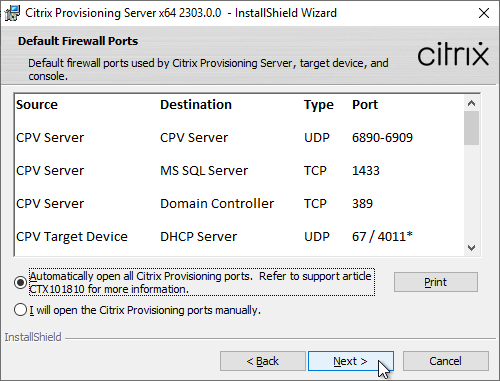Go to the Next step
Screen dimensions: 500x381
(351, 361)
